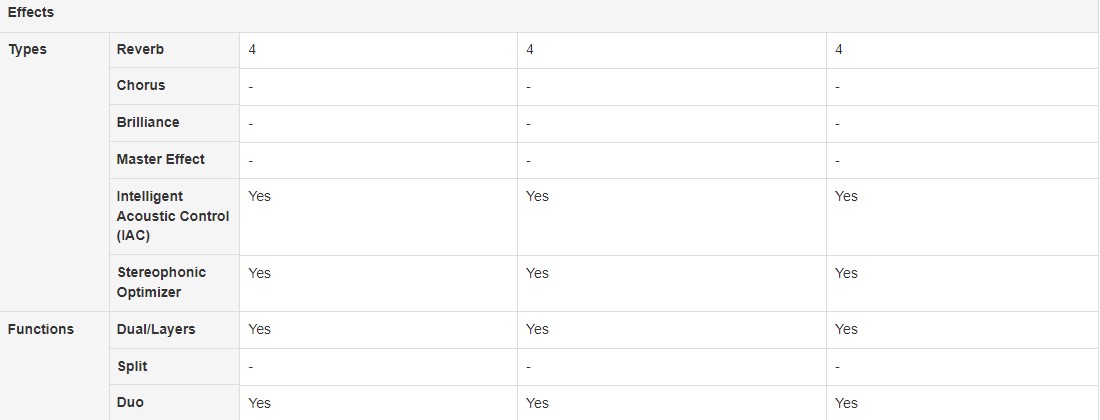Click the middle column IAC Yes value
Screen dimensions: 1100x420
[537, 196]
